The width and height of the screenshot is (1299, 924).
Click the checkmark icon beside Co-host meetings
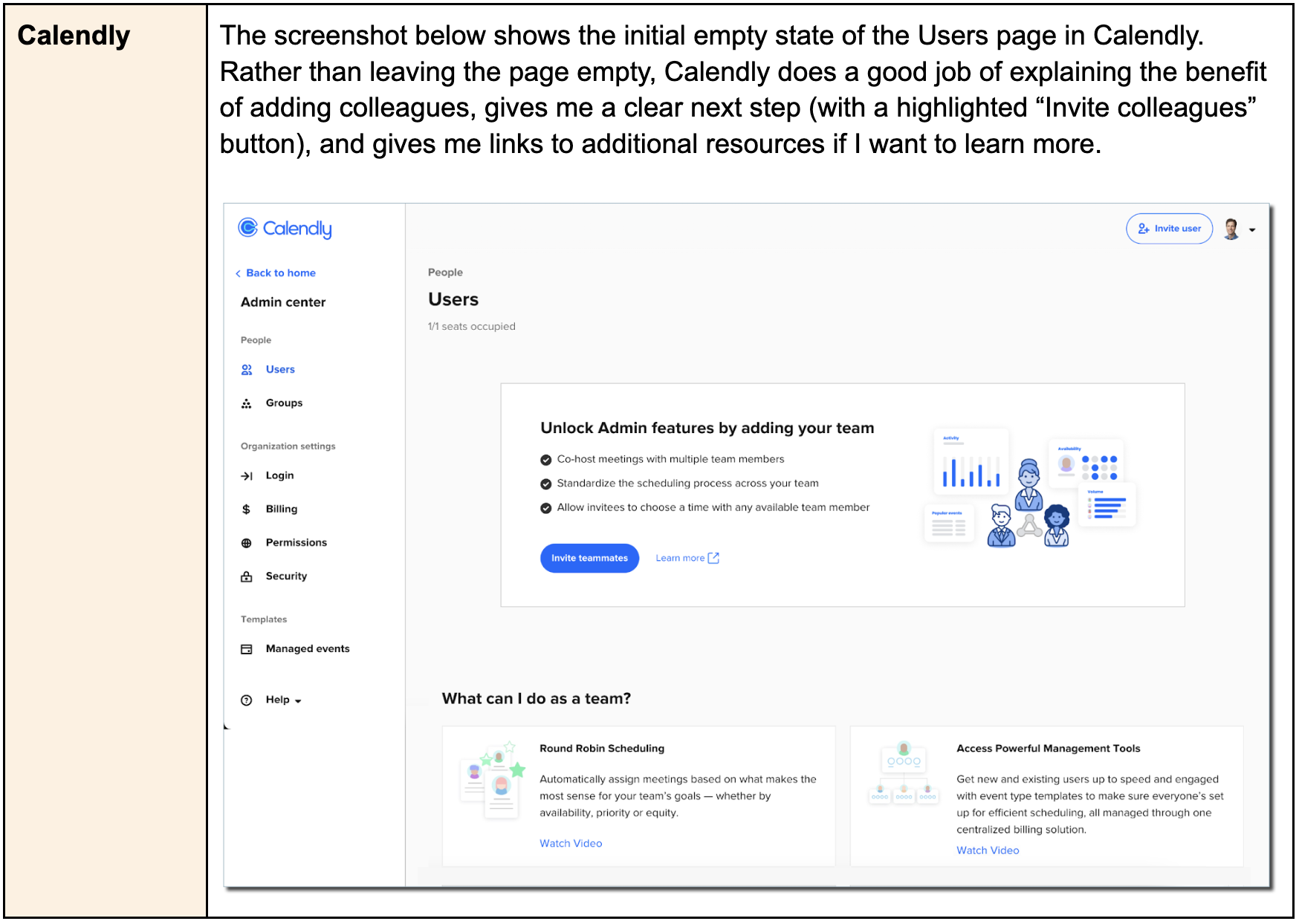pyautogui.click(x=546, y=460)
